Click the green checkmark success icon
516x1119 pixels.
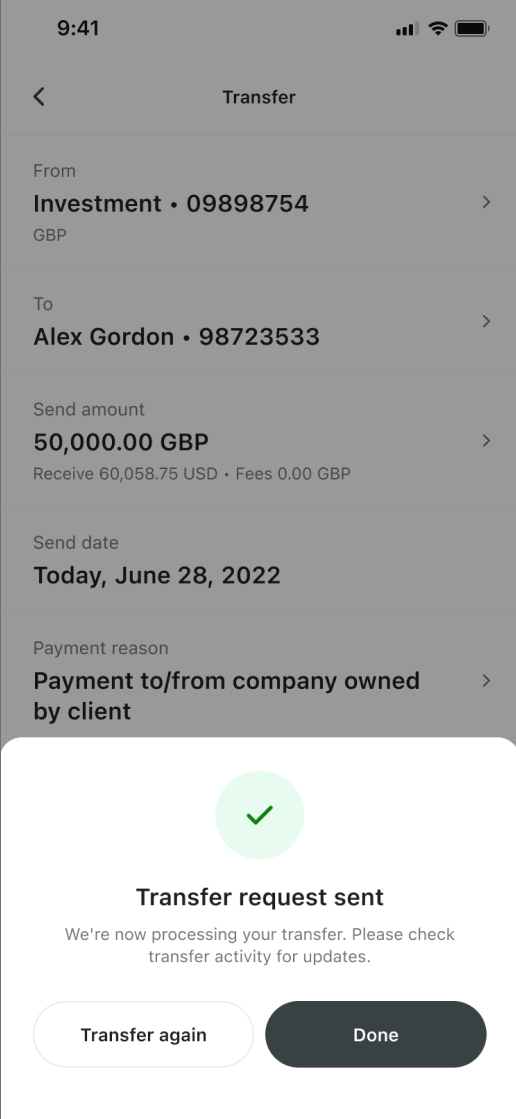tap(260, 815)
